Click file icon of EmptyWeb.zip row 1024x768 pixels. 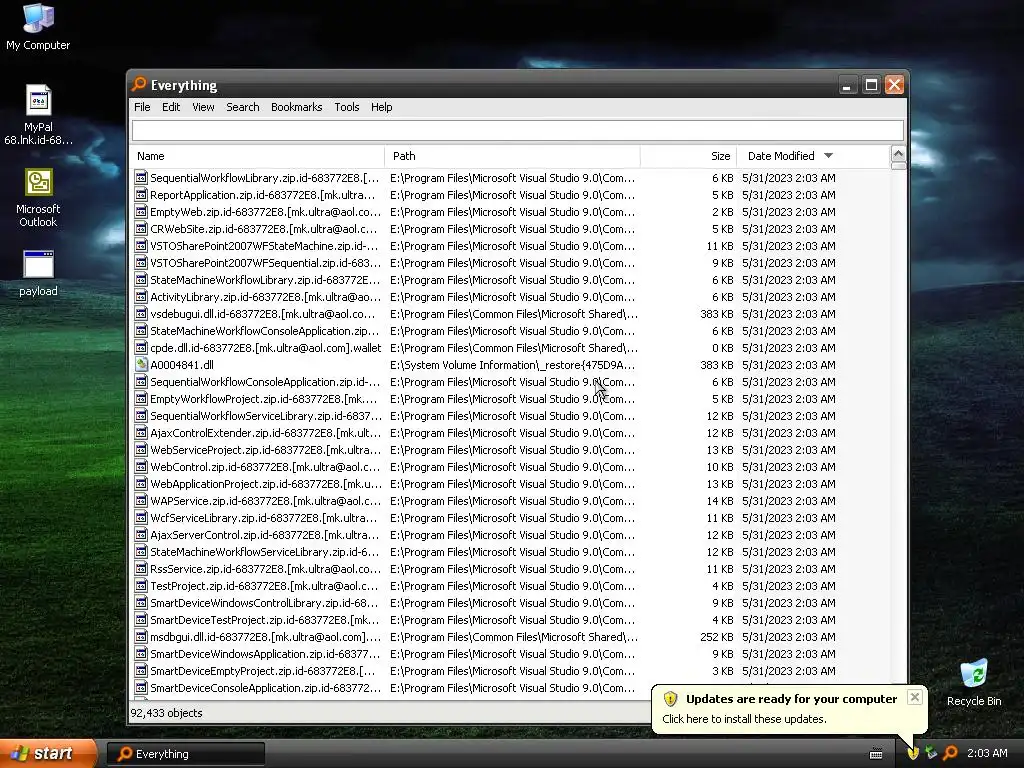[x=141, y=212]
